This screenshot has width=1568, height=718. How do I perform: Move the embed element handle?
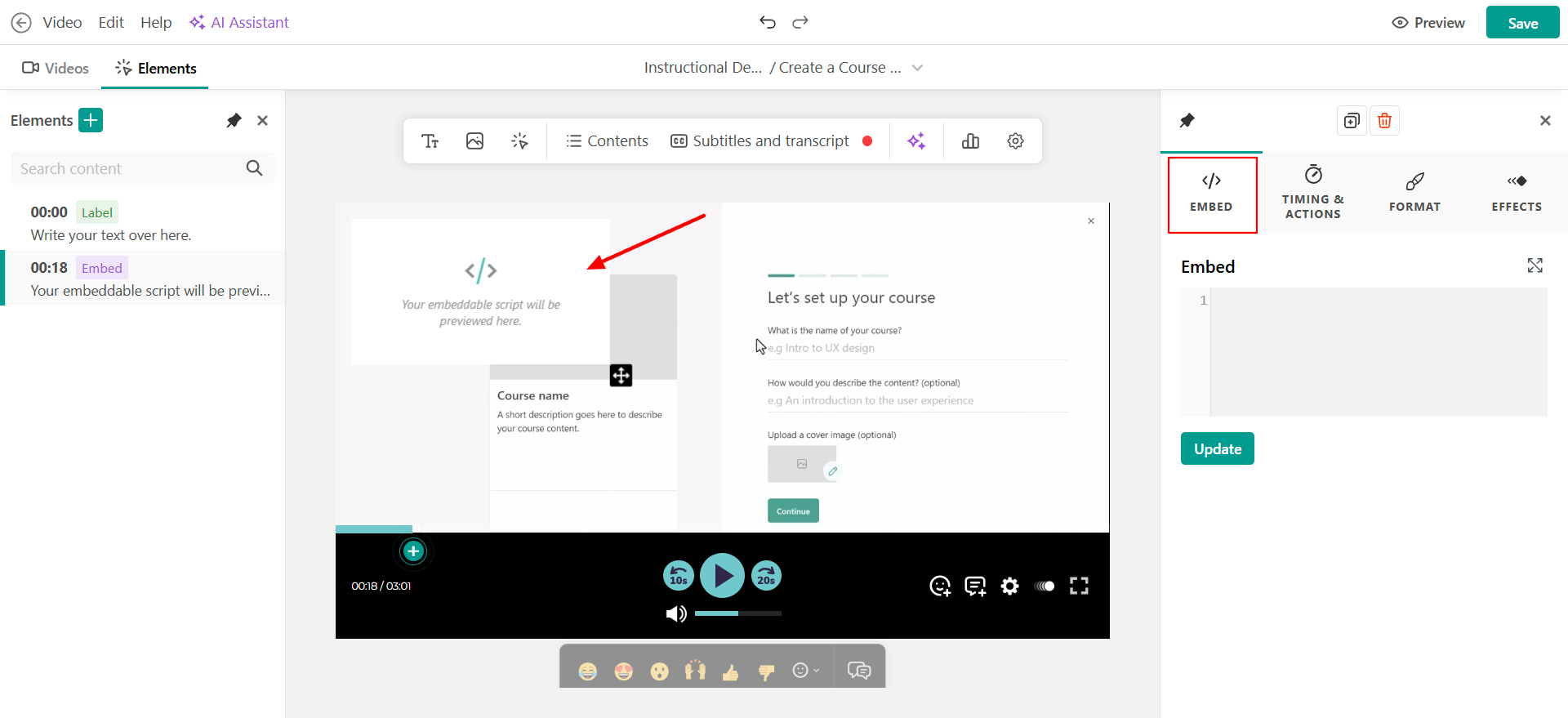tap(621, 375)
